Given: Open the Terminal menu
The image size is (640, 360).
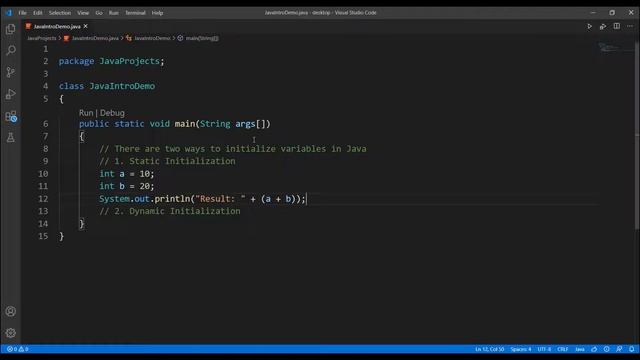Looking at the screenshot, I should [x=135, y=13].
